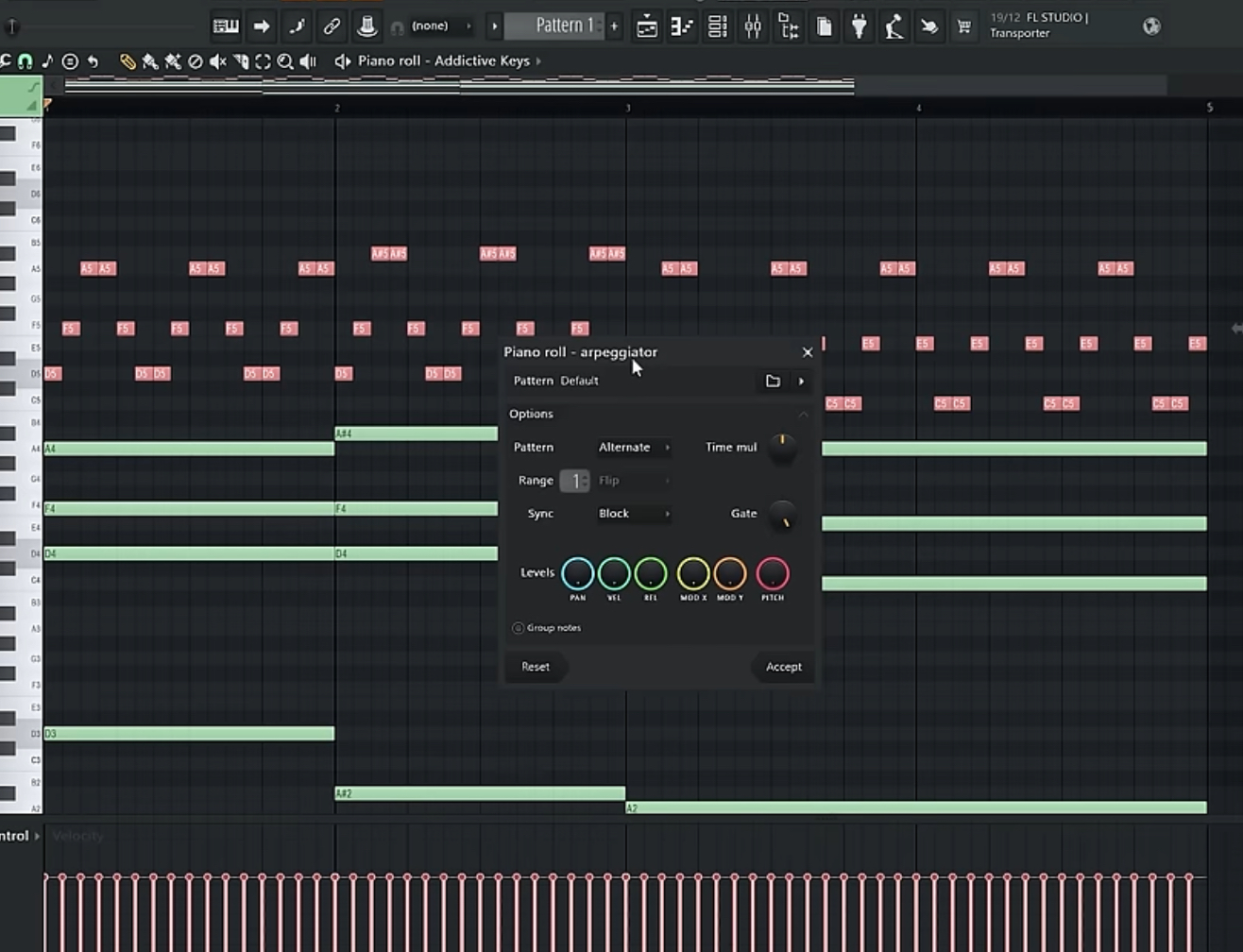The width and height of the screenshot is (1243, 952).
Task: Click the MOD Y level knob
Action: [x=730, y=573]
